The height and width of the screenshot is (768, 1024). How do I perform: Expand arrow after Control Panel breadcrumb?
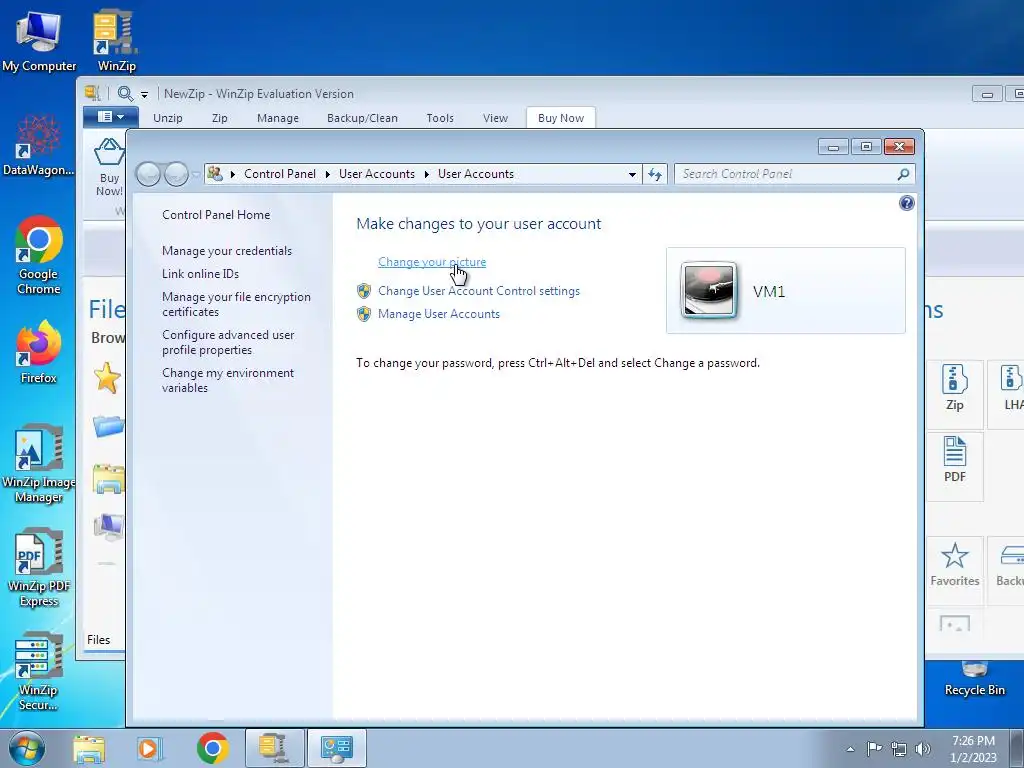327,174
